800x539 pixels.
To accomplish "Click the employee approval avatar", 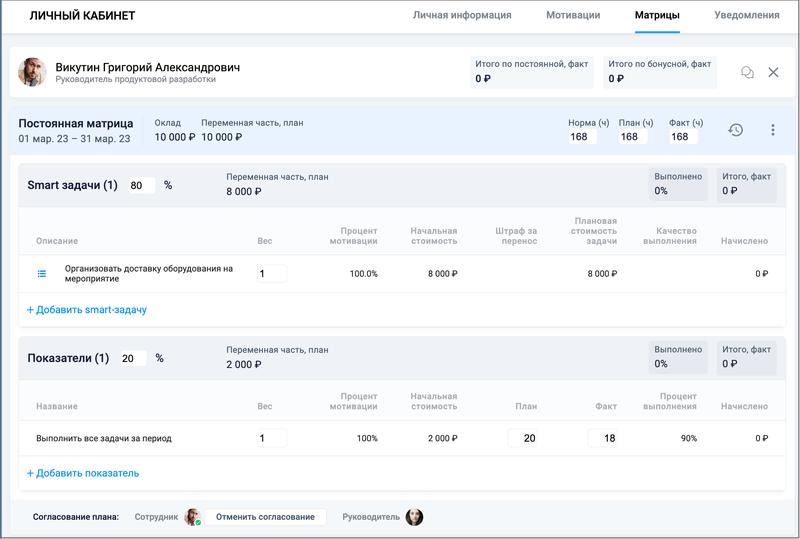I will (x=192, y=517).
